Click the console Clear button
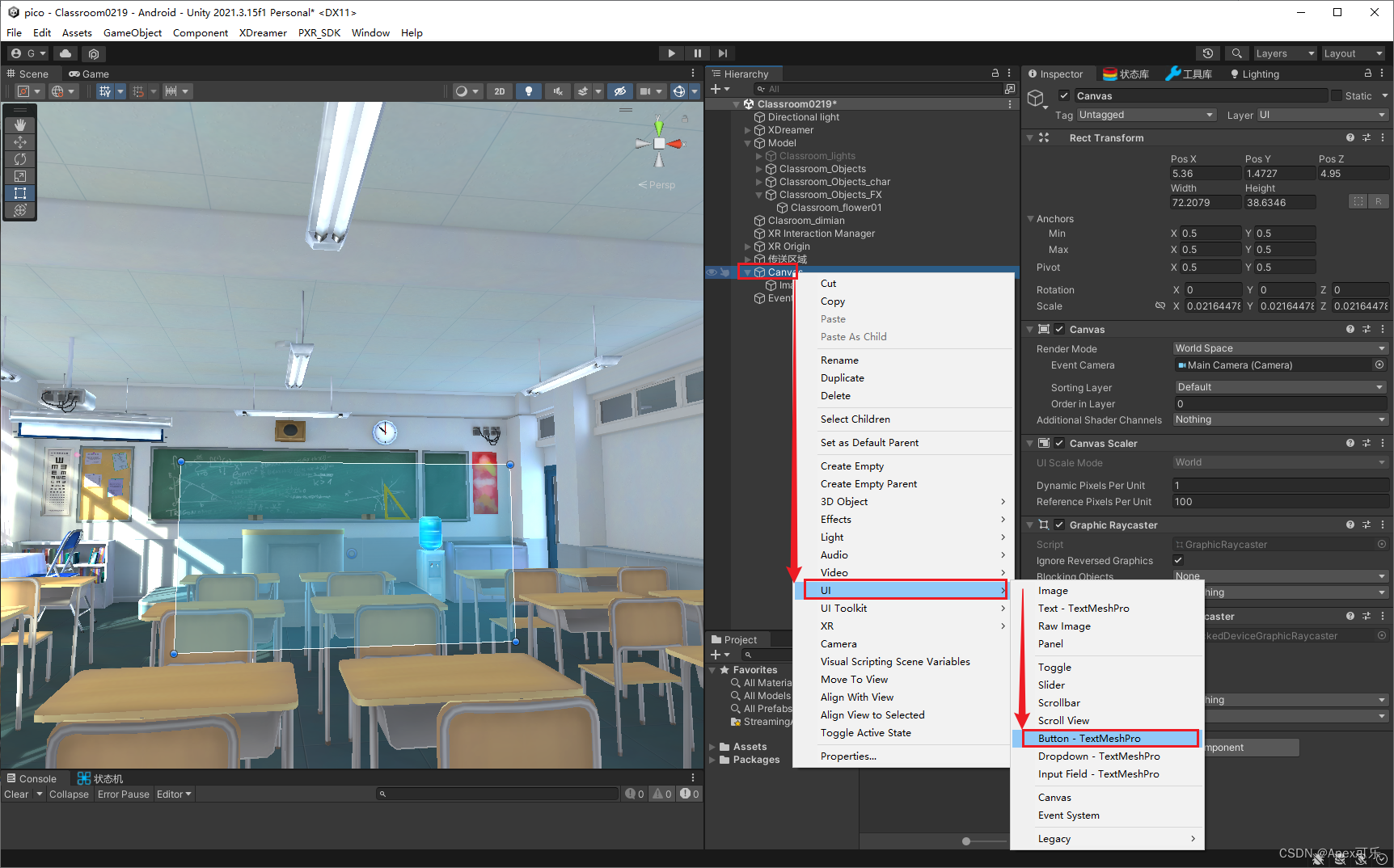The width and height of the screenshot is (1394, 868). 16,794
